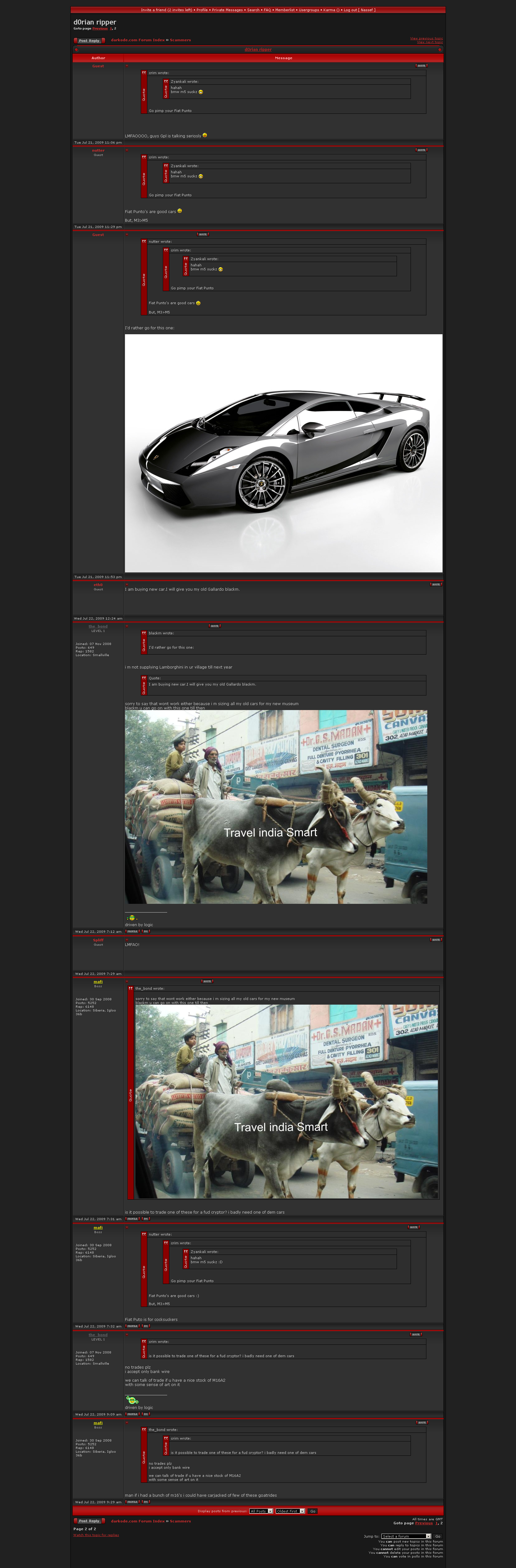Image resolution: width=516 pixels, height=1568 pixels.
Task: Click the Post Reply button at the top
Action: (x=89, y=41)
